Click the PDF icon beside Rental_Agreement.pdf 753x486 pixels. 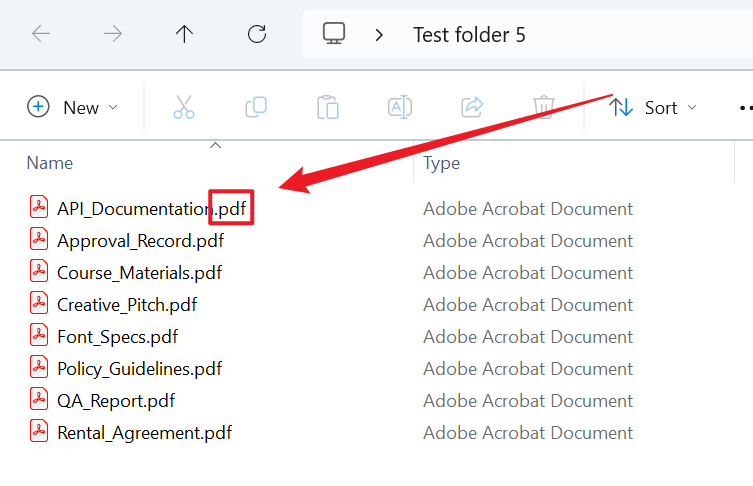(x=39, y=432)
